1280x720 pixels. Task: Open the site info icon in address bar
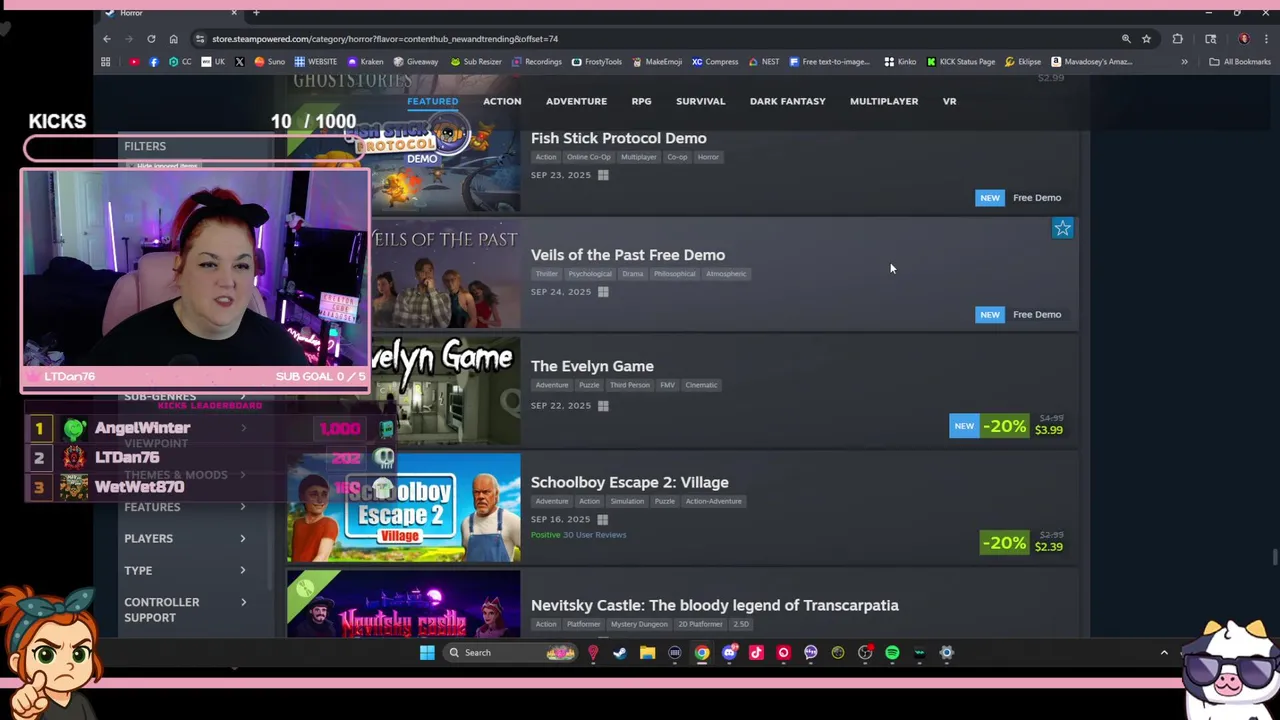[200, 39]
